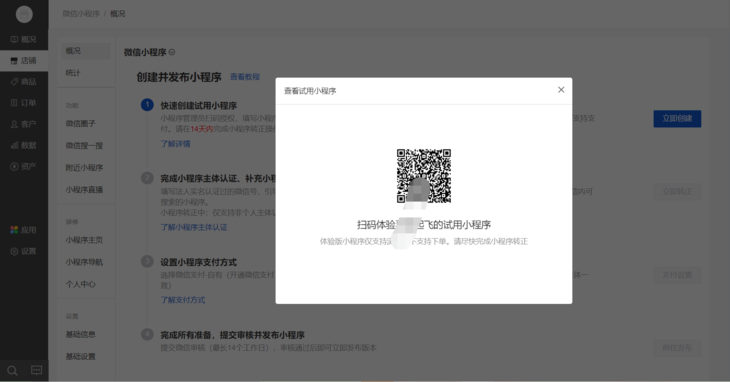The width and height of the screenshot is (730, 382).
Task: Open 应用 in the left sidebar
Action: pyautogui.click(x=24, y=230)
